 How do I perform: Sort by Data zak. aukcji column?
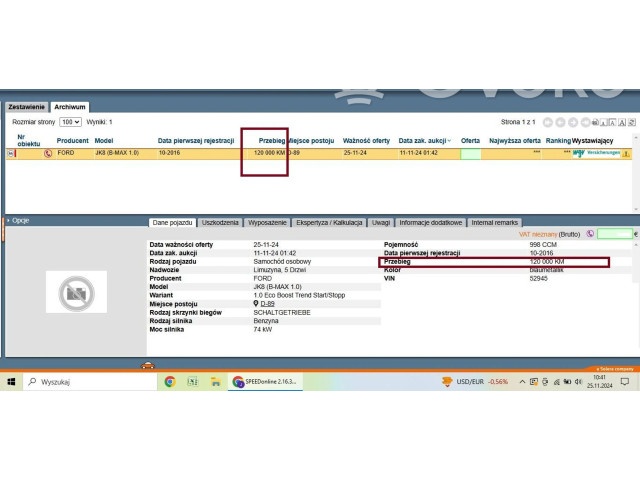tap(424, 141)
